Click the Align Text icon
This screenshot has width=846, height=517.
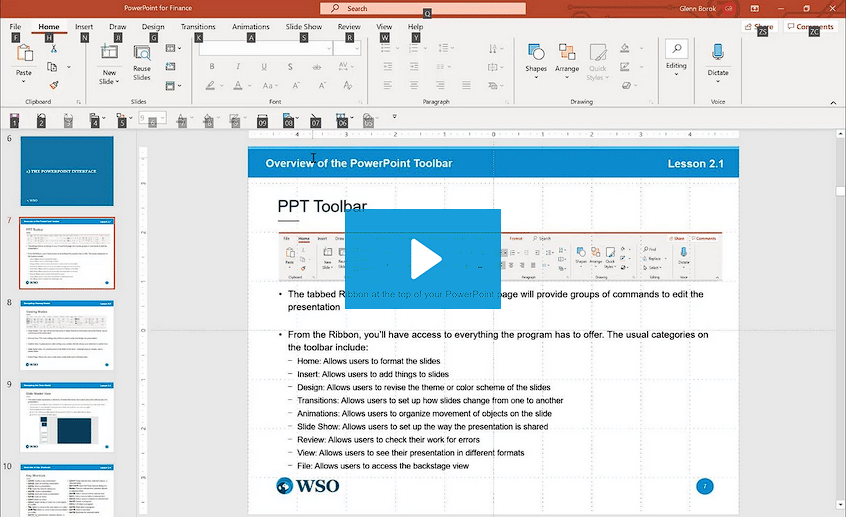click(x=493, y=67)
